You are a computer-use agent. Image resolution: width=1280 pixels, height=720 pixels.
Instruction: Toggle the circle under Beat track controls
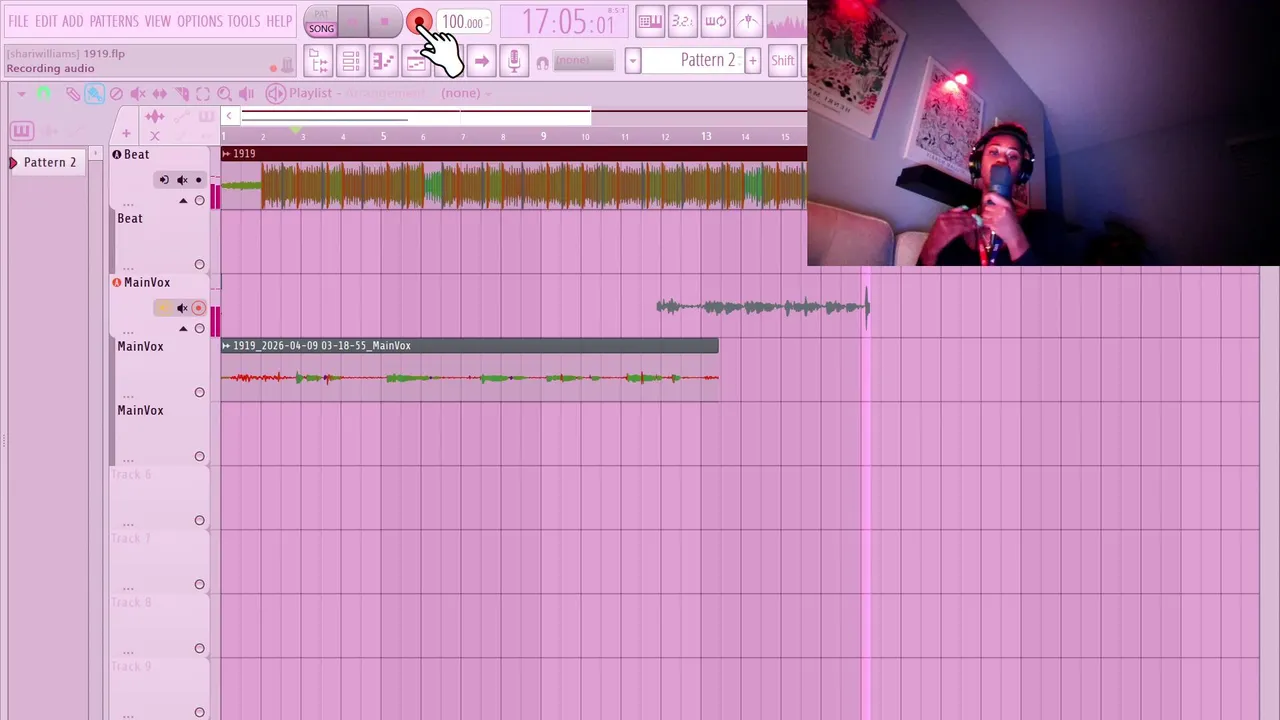click(199, 200)
